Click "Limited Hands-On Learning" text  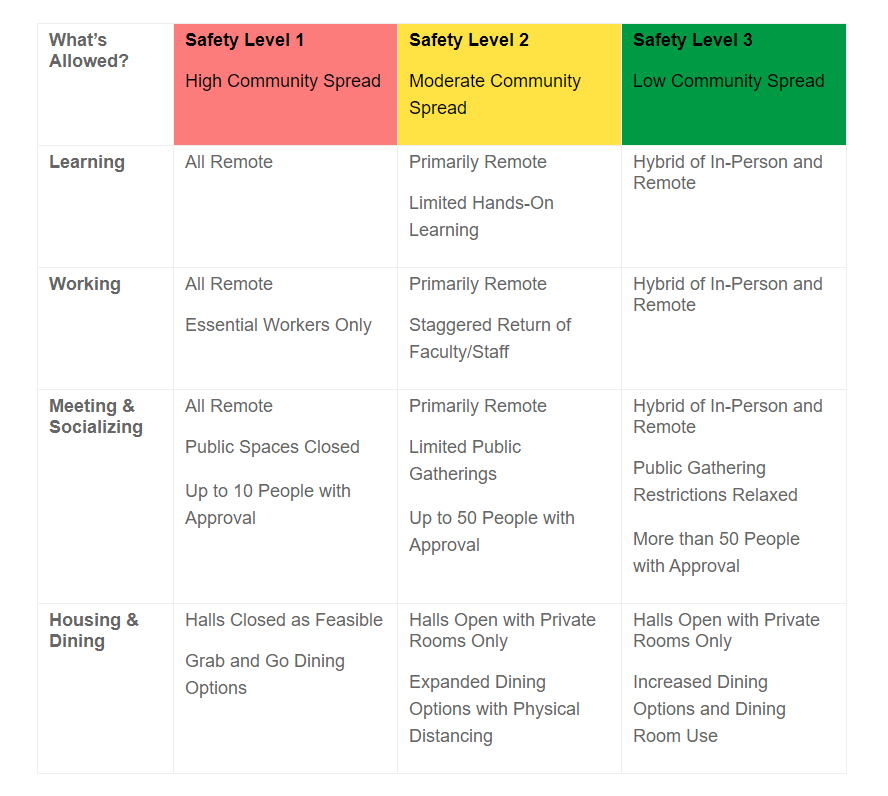[x=481, y=216]
